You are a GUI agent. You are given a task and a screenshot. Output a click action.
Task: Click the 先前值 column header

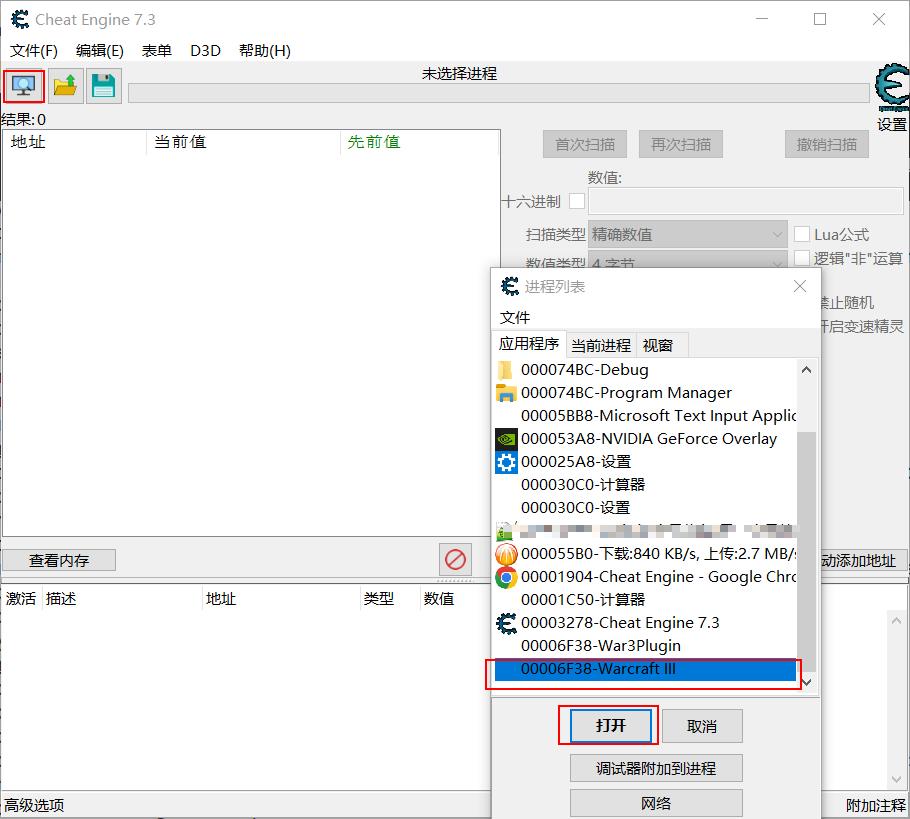click(420, 142)
